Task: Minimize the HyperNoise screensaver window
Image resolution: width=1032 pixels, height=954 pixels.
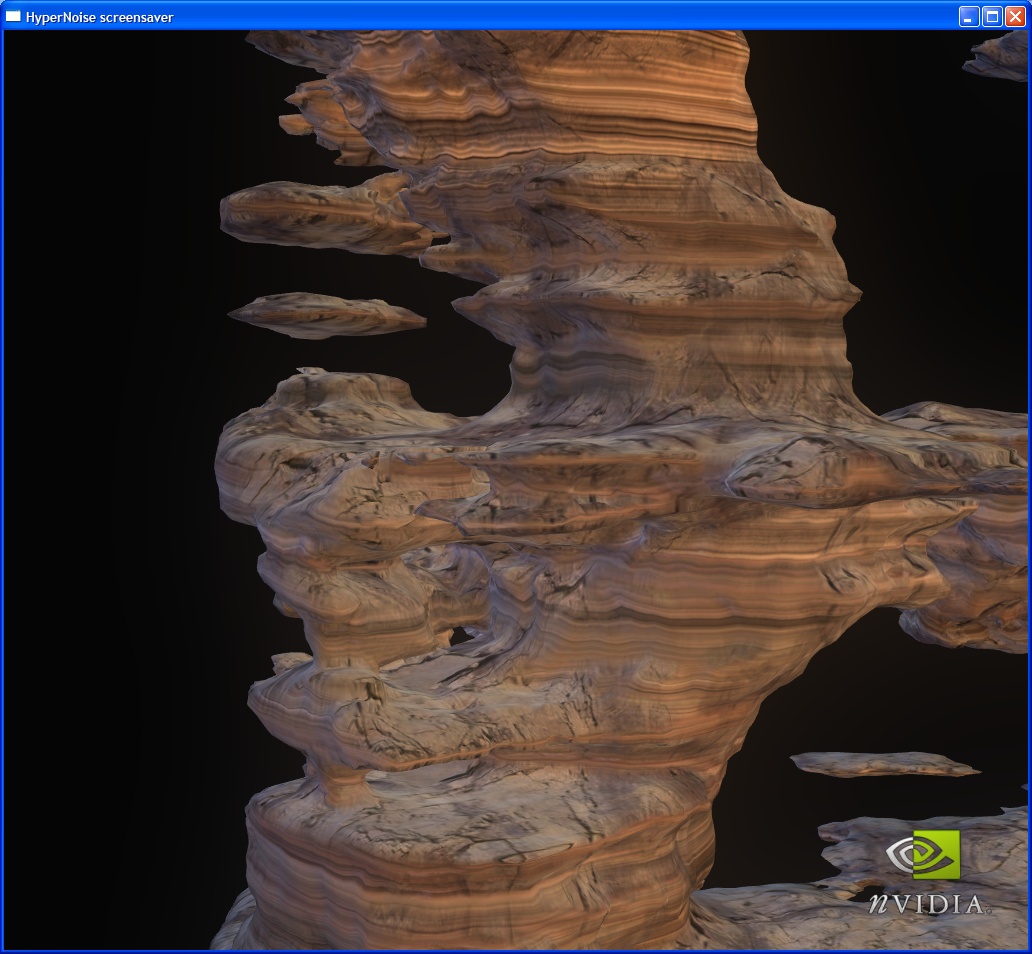Action: 969,16
